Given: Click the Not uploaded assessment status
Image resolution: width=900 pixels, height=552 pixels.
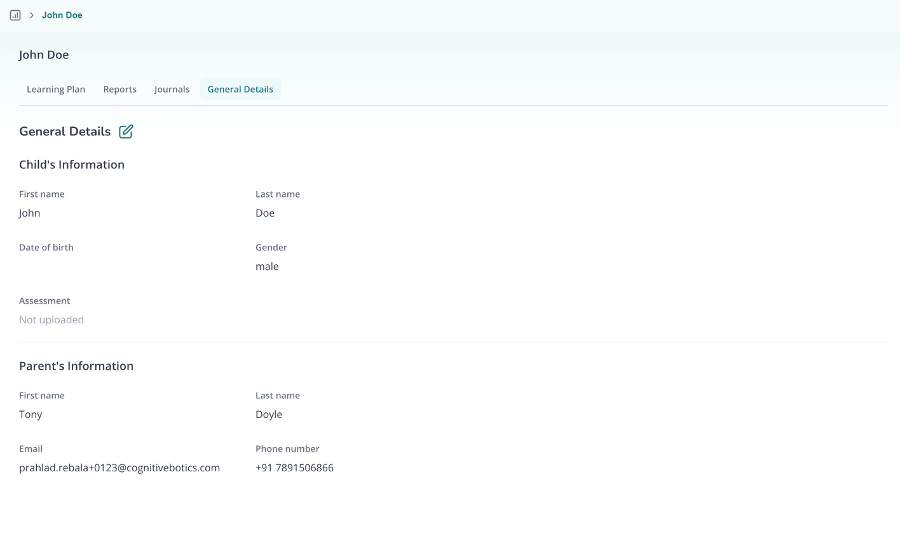Looking at the screenshot, I should pyautogui.click(x=51, y=320).
